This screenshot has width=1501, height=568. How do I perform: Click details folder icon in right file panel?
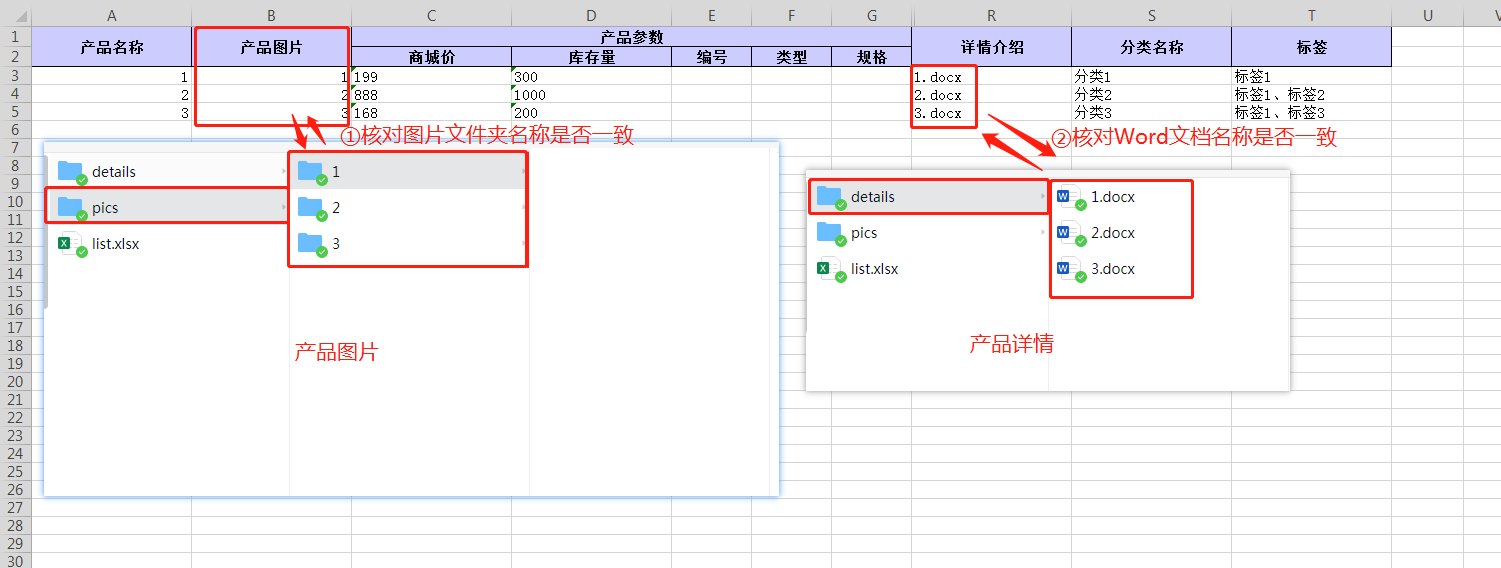coord(830,196)
